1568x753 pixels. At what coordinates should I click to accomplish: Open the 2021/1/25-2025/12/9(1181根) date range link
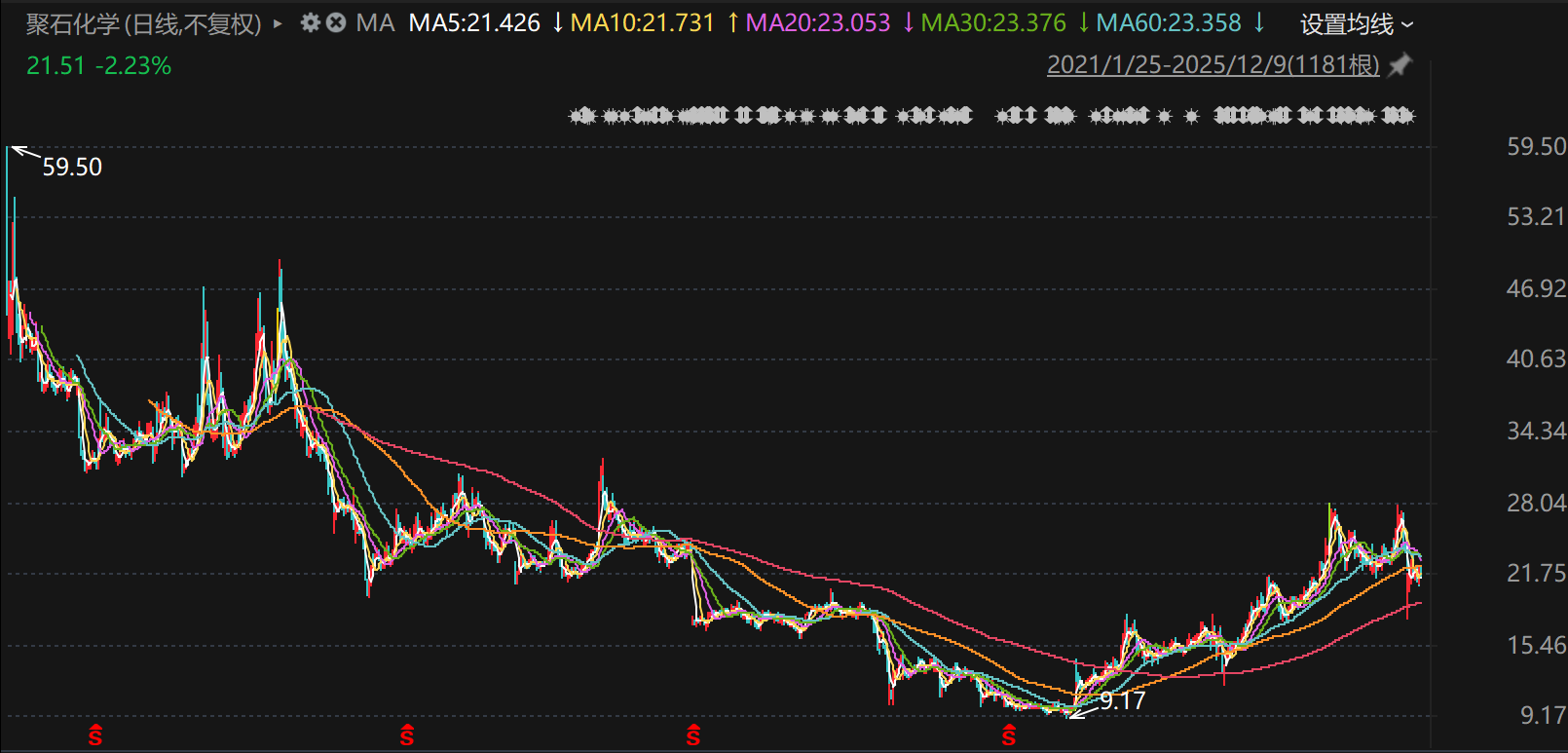[x=1213, y=65]
